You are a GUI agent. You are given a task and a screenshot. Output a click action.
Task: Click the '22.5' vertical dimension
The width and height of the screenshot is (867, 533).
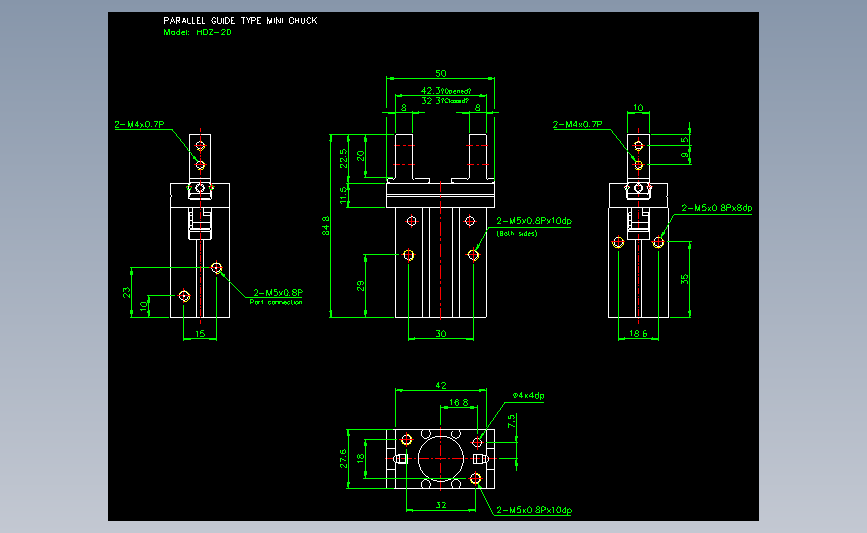click(343, 159)
